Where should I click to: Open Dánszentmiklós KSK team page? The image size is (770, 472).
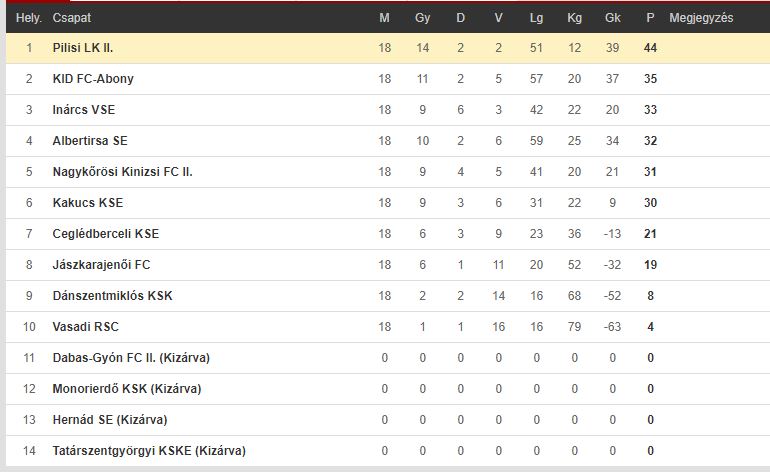pos(112,295)
